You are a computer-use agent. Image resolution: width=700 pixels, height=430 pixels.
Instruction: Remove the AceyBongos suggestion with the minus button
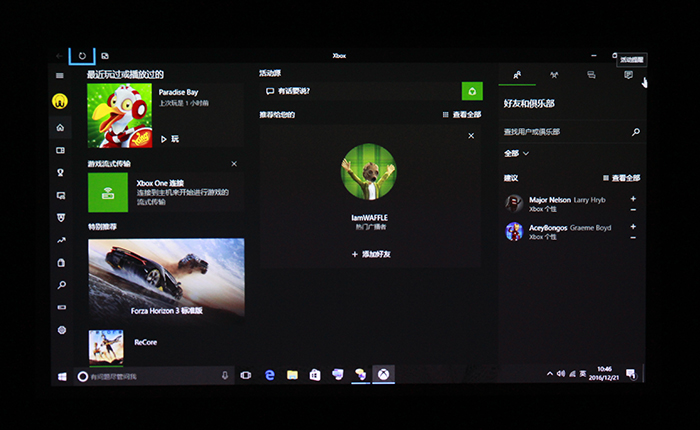(633, 237)
